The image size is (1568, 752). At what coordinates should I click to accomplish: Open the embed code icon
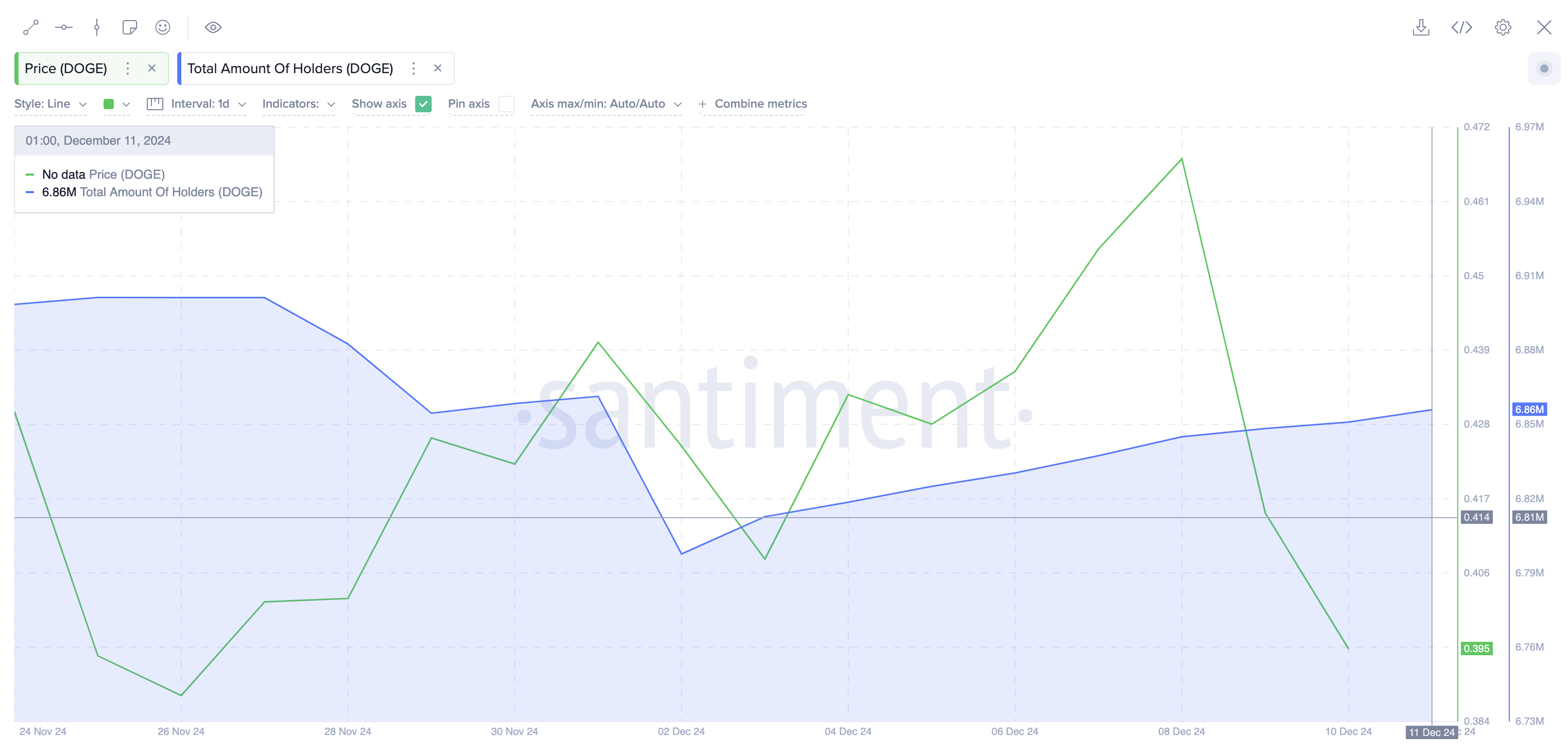tap(1461, 27)
